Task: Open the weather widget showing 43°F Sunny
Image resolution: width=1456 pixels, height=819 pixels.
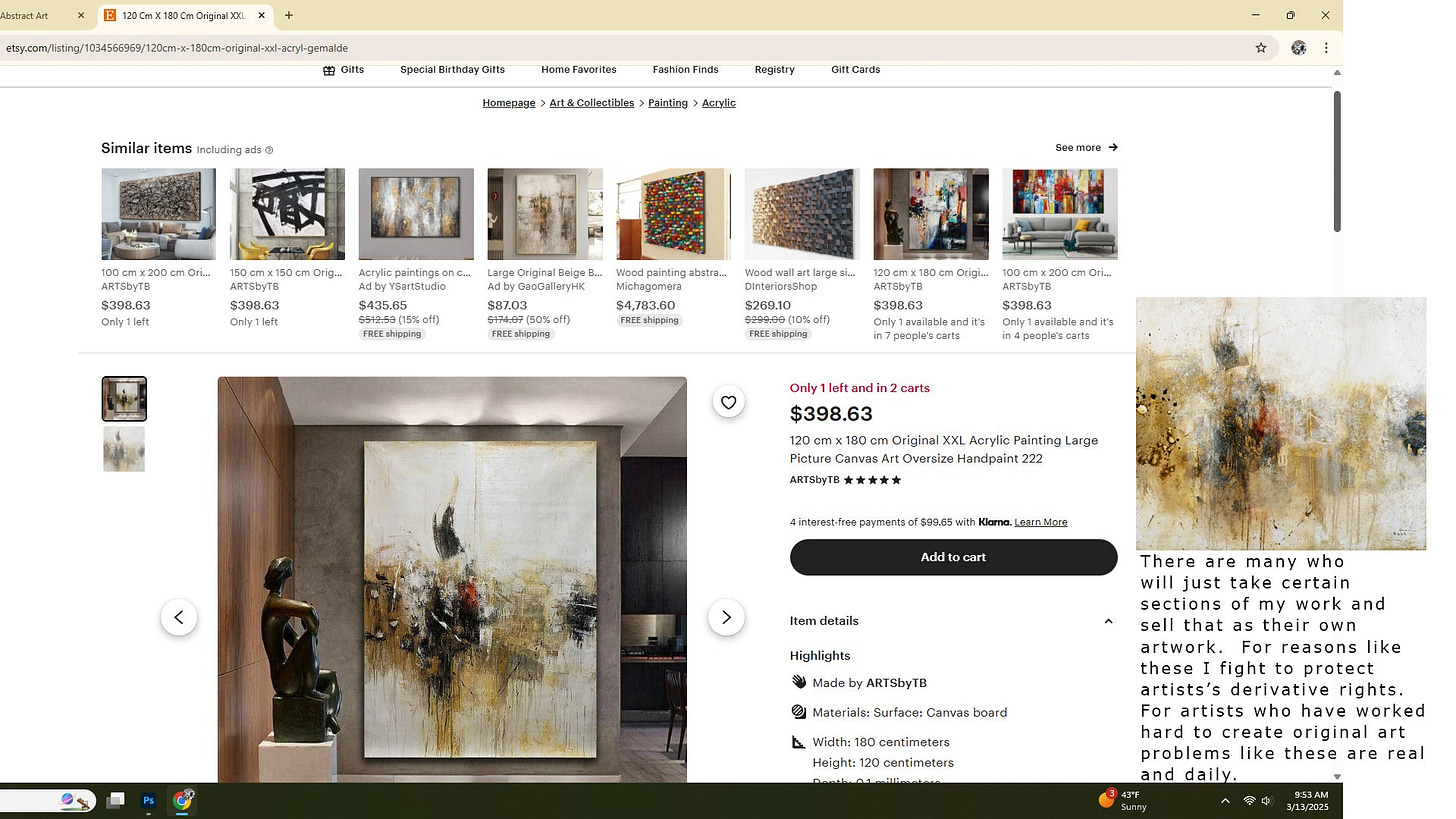Action: [1124, 800]
